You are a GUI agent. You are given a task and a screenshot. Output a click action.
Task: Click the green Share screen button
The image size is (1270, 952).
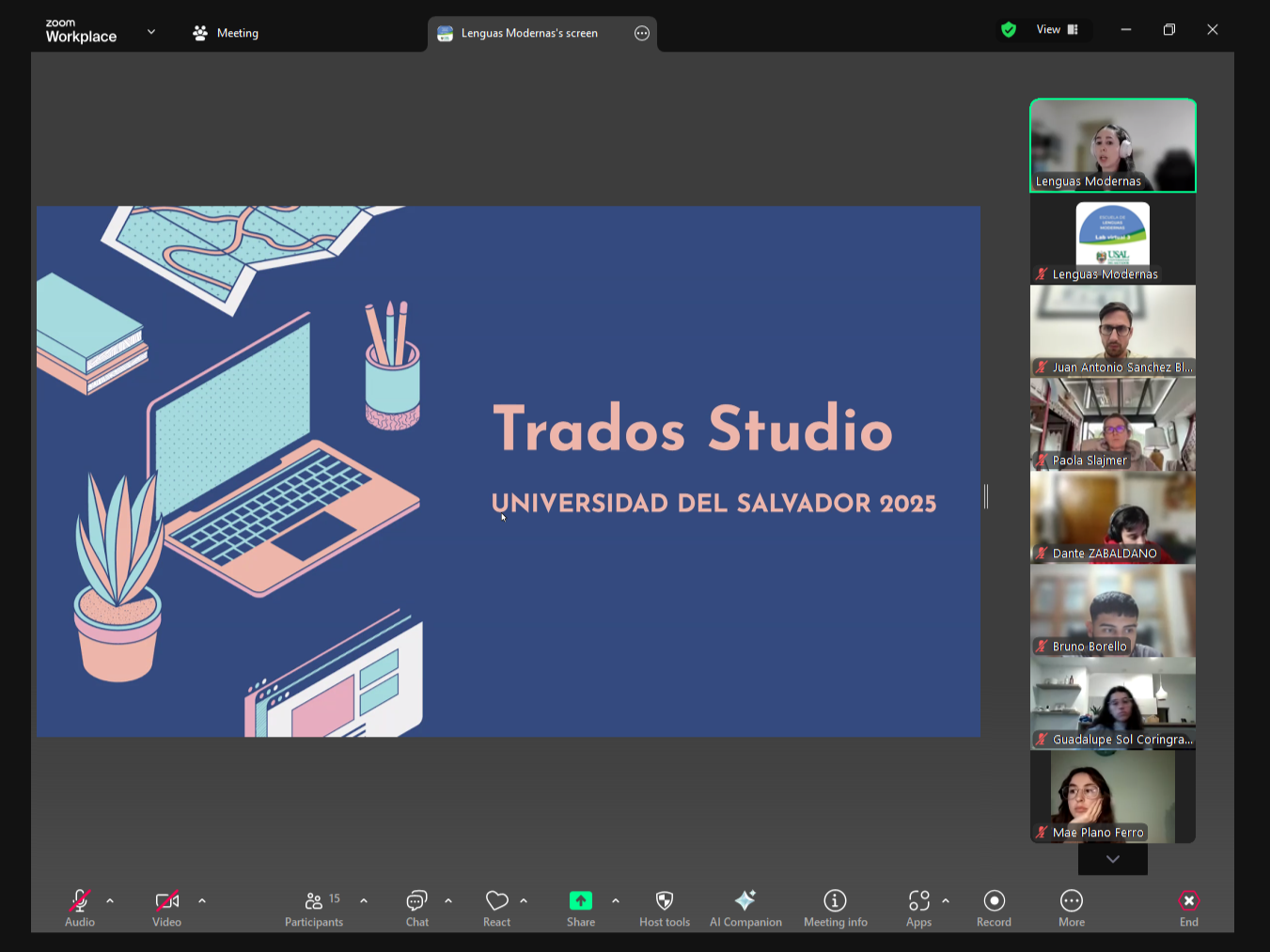[581, 900]
